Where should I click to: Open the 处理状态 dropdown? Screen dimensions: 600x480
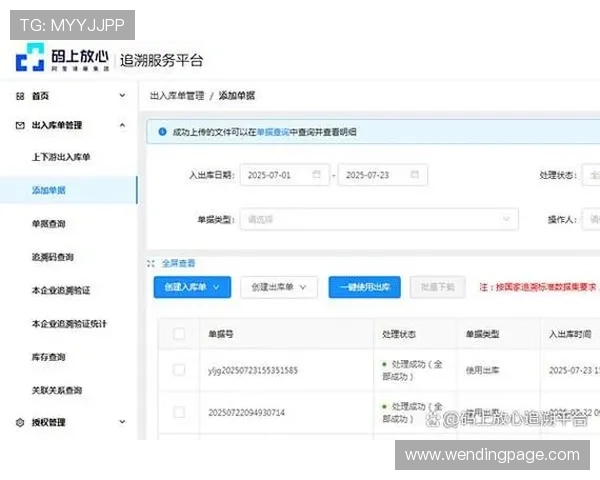click(591, 175)
